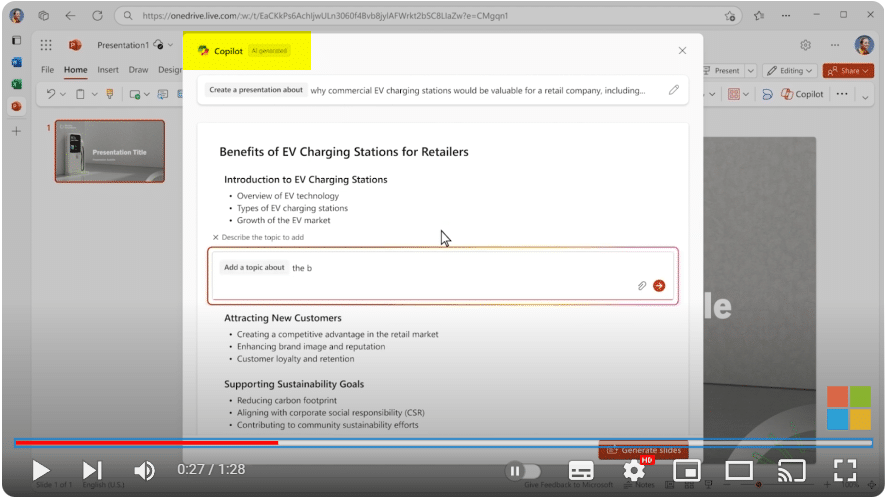Viewport: 887px width, 499px height.
Task: Open the Copilot ribbon button
Action: tap(802, 94)
